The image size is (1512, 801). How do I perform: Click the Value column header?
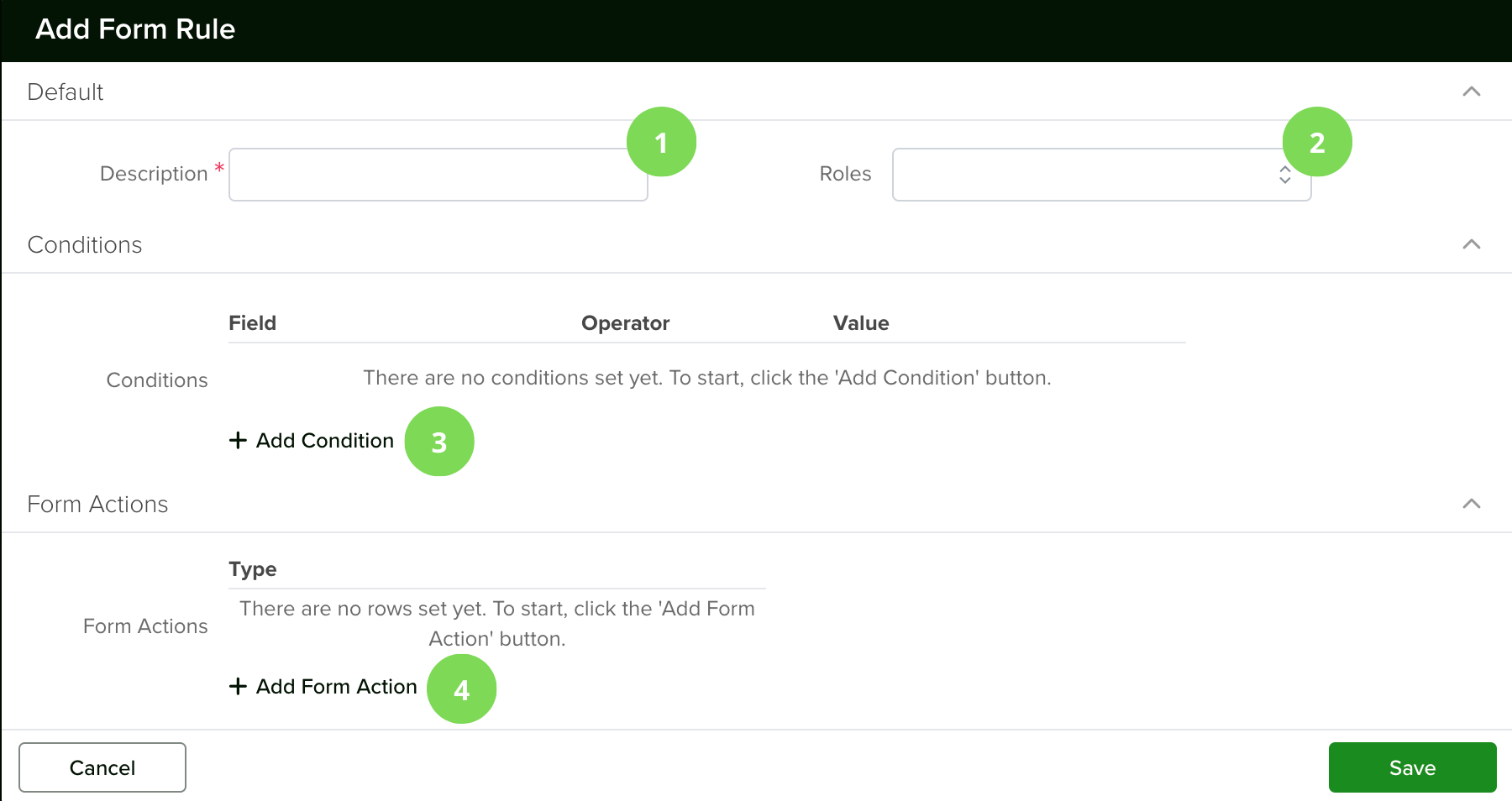(x=861, y=323)
